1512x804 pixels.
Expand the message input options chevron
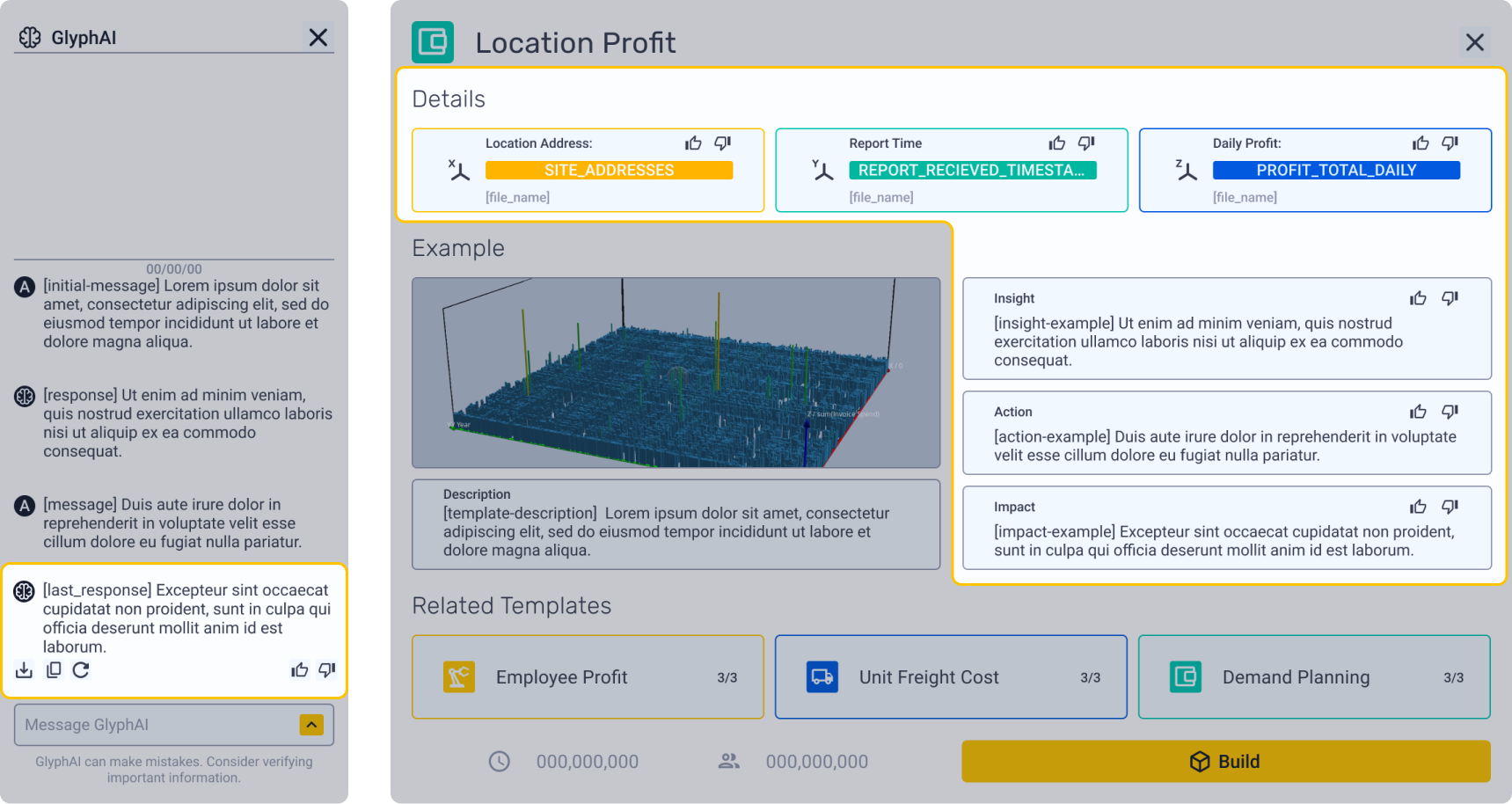(310, 724)
